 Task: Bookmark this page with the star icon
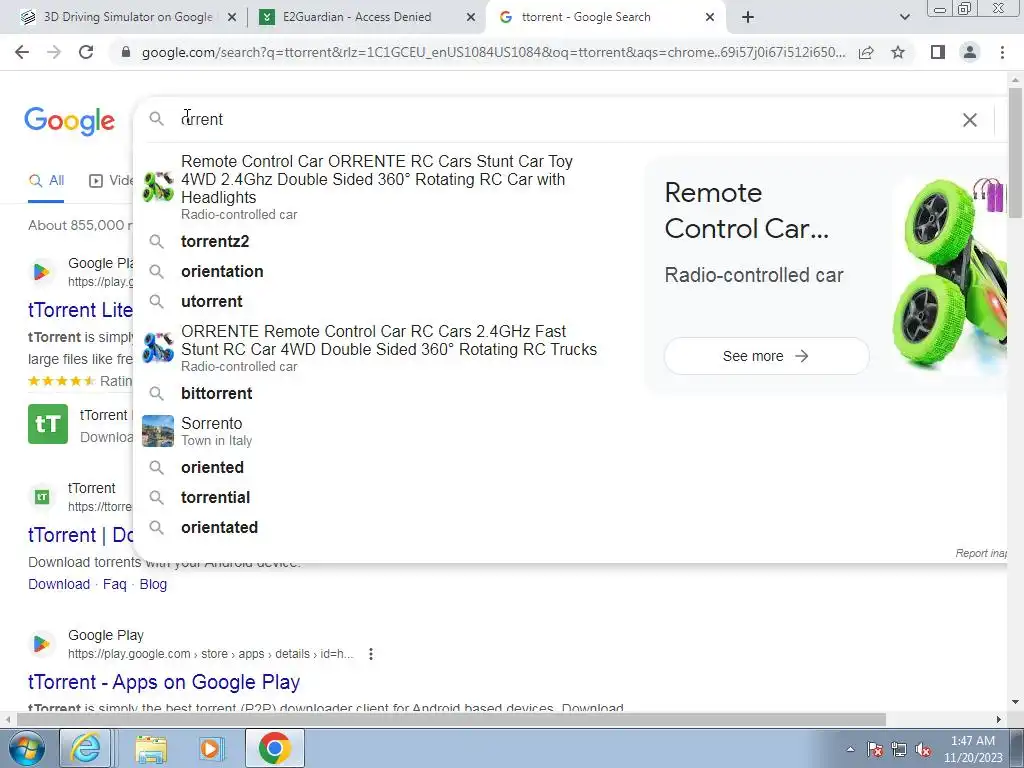tap(898, 52)
